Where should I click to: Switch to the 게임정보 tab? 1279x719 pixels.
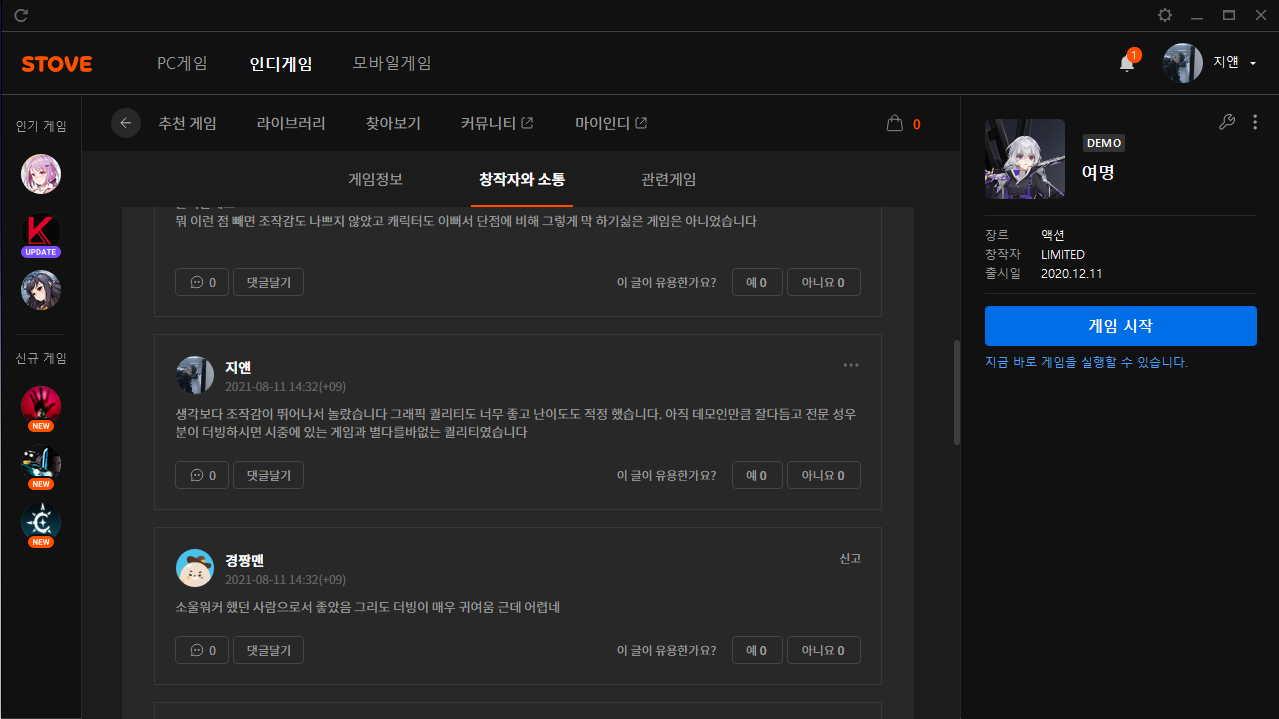[x=375, y=180]
